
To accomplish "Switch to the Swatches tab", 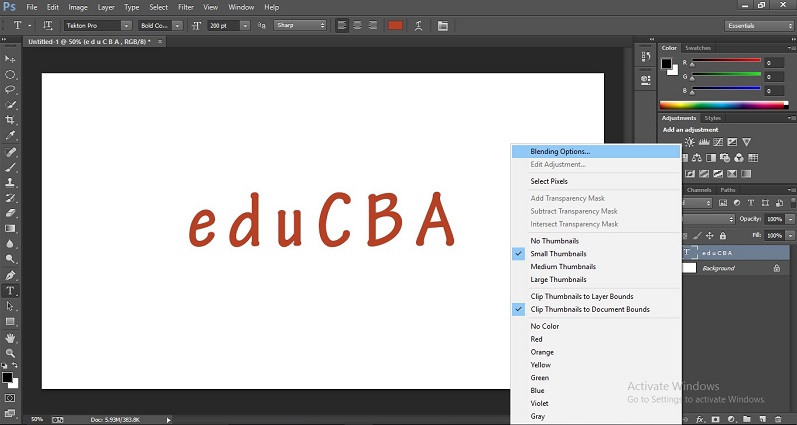I will [698, 48].
